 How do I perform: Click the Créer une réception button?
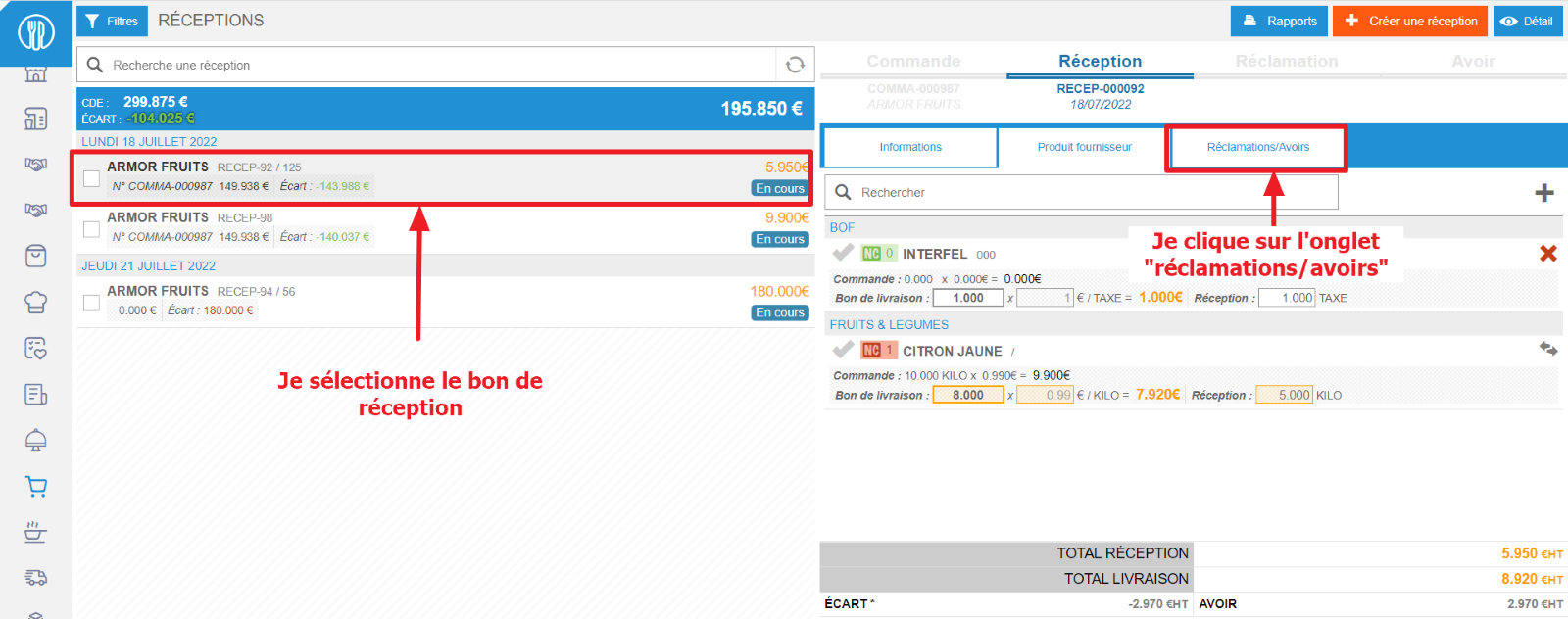coord(1409,21)
